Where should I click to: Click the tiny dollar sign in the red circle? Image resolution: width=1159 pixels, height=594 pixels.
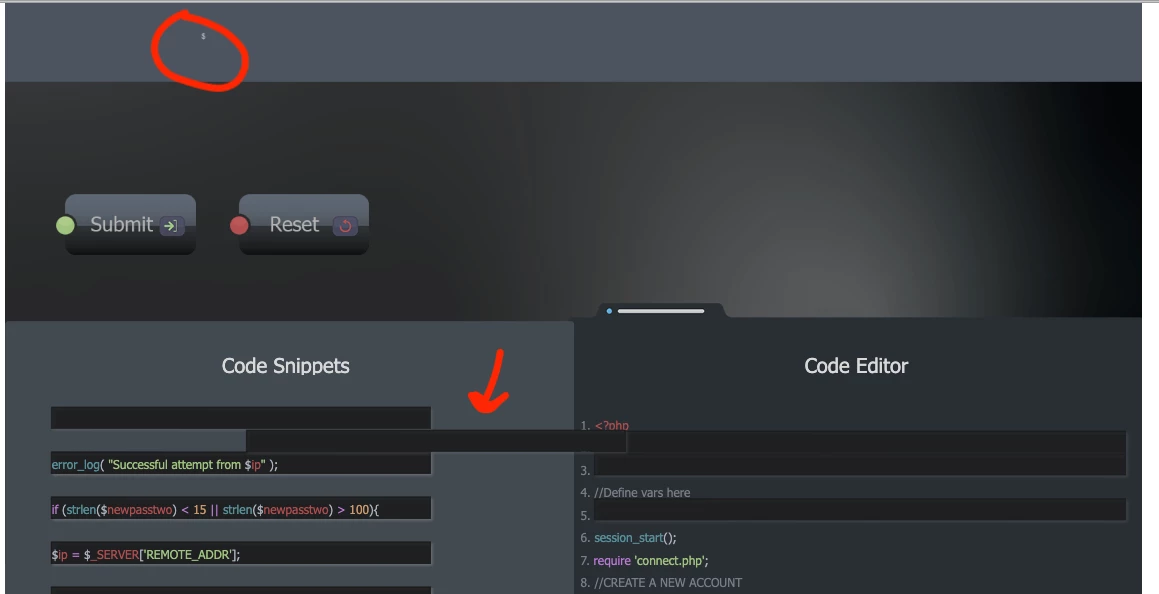(203, 36)
